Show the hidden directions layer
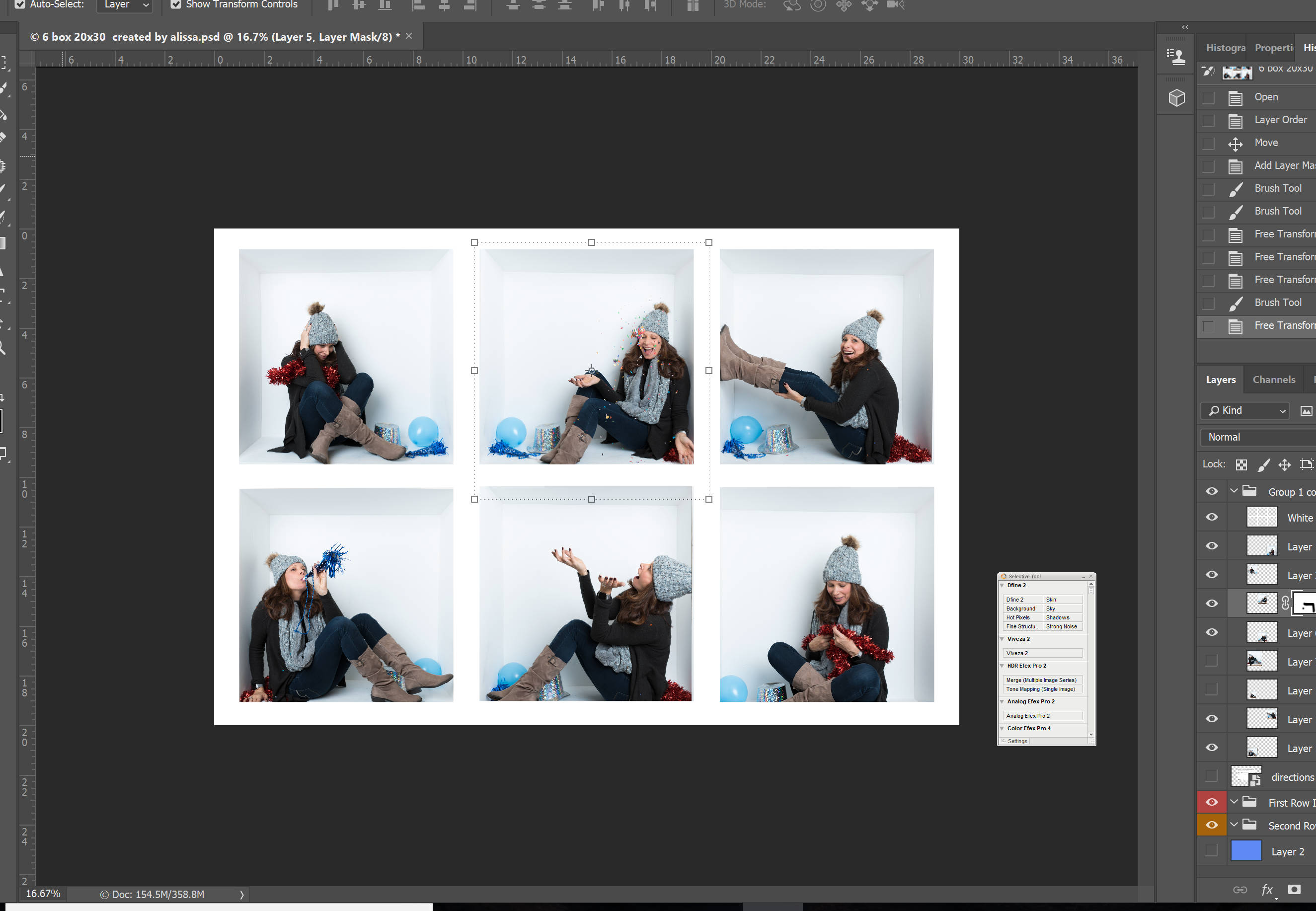Image resolution: width=1316 pixels, height=911 pixels. point(1211,776)
